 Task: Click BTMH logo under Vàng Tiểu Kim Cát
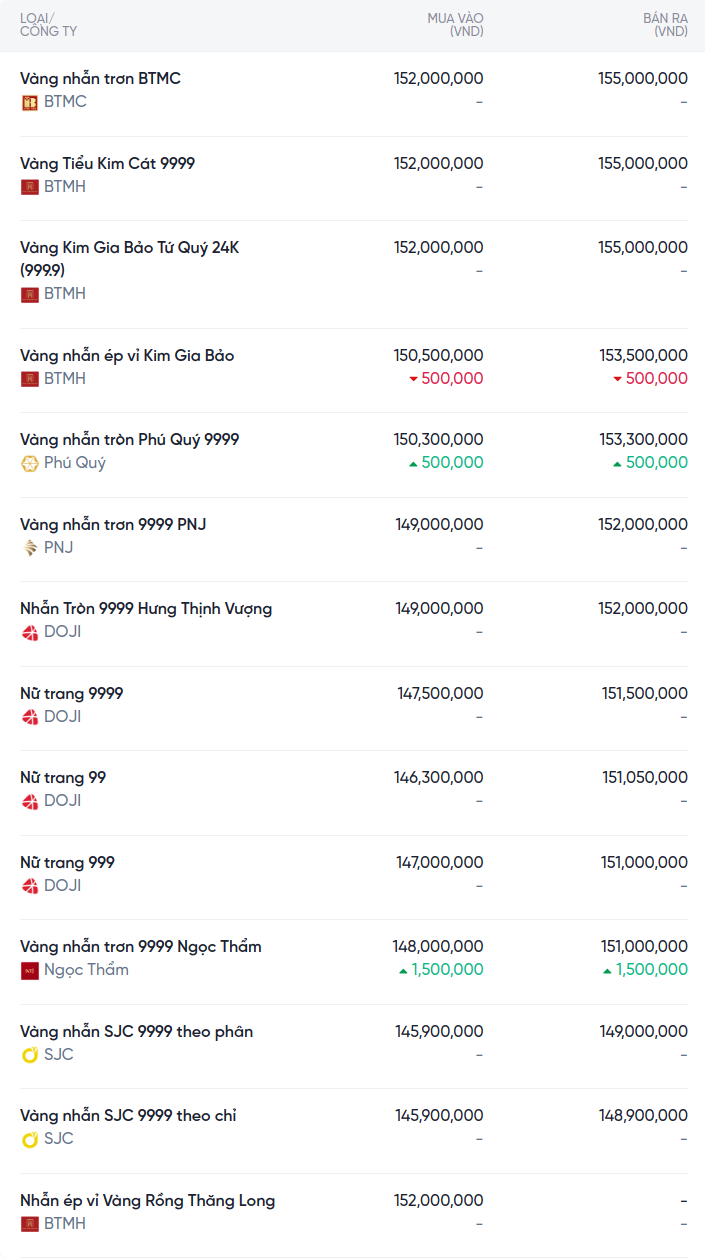coord(30,187)
